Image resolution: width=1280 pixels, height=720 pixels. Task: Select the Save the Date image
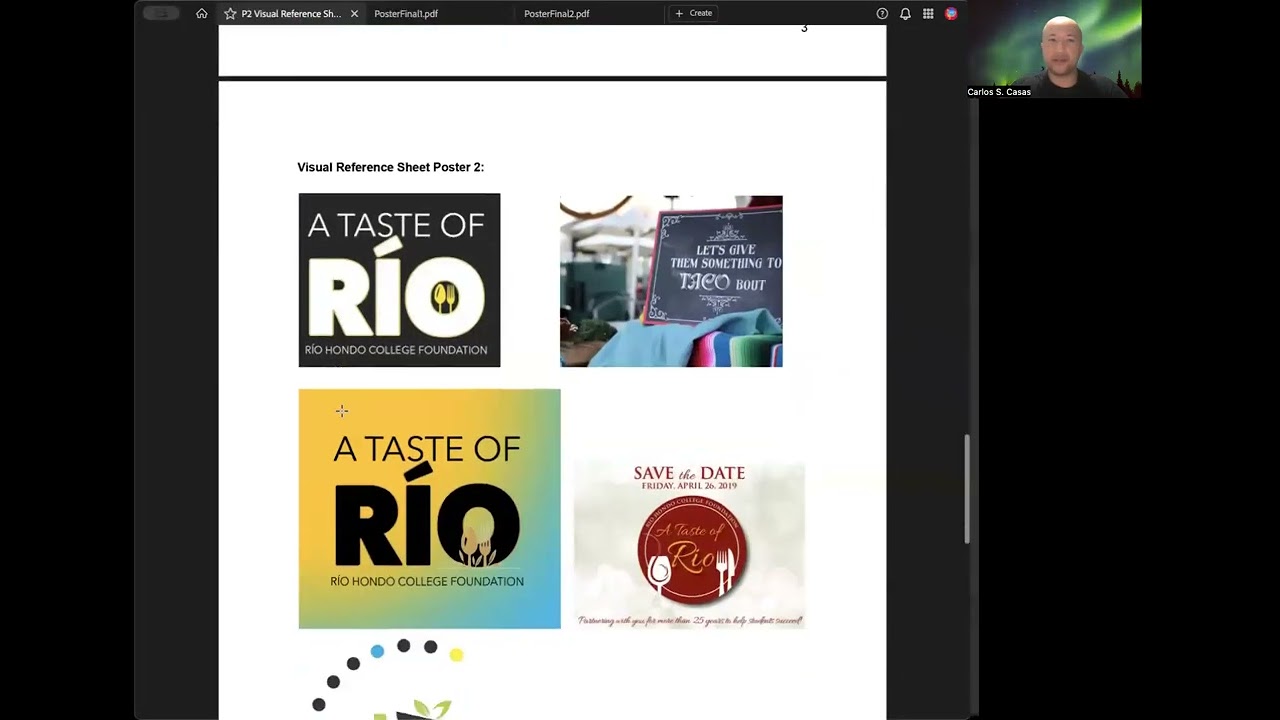[x=689, y=545]
